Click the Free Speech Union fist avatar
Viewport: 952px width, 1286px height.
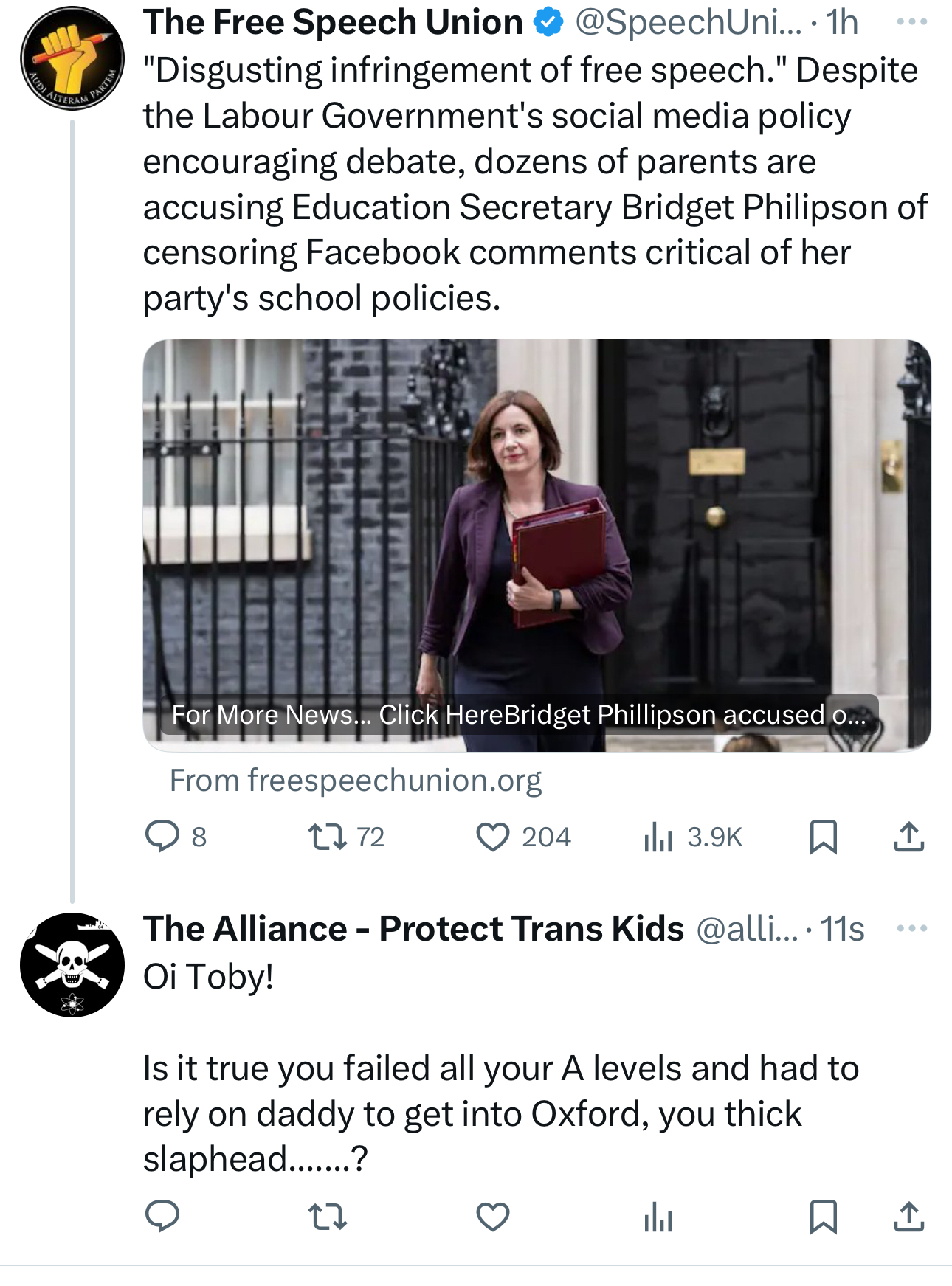[x=72, y=58]
